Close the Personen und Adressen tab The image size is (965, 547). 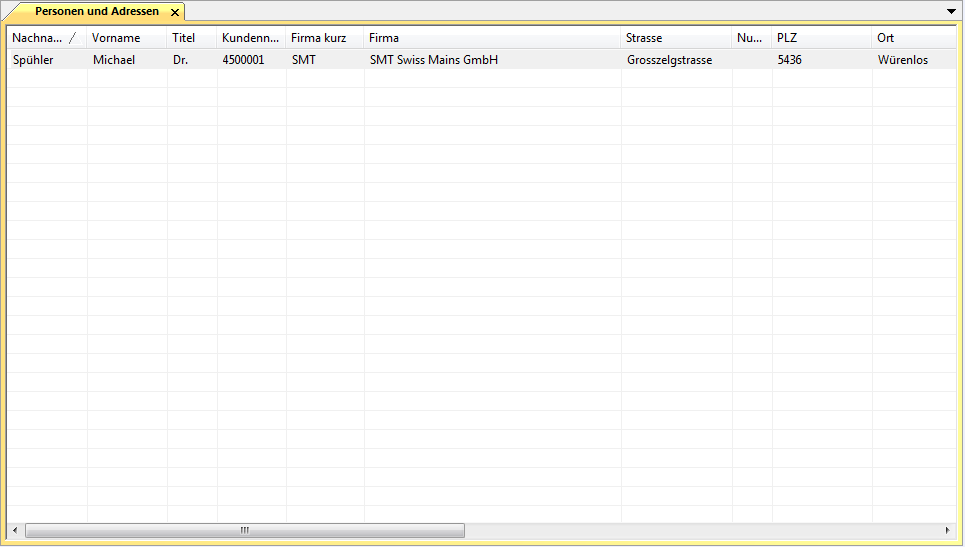(x=174, y=12)
